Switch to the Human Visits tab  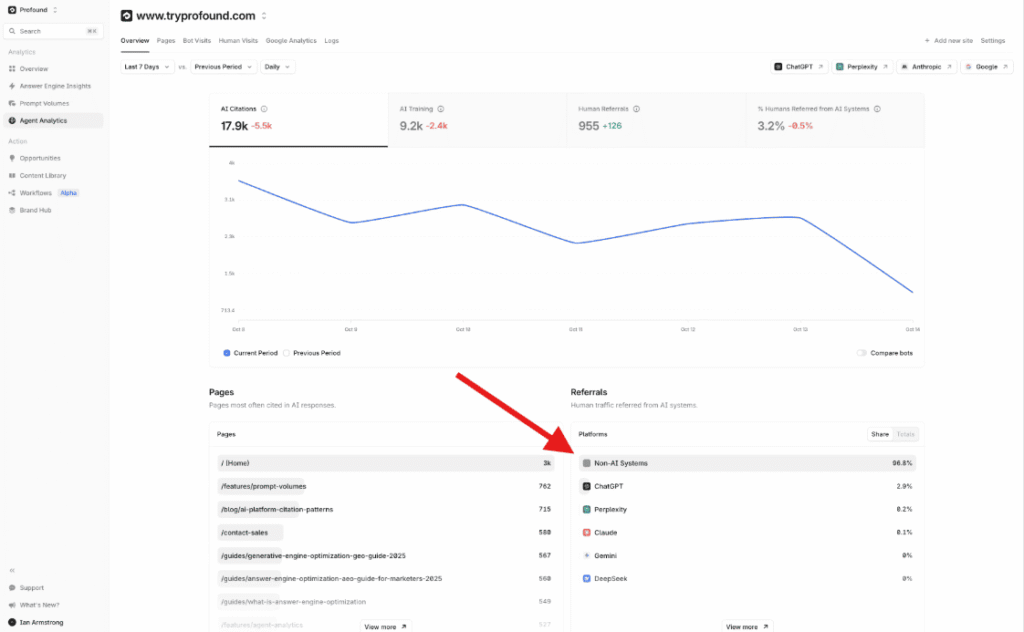[x=238, y=40]
